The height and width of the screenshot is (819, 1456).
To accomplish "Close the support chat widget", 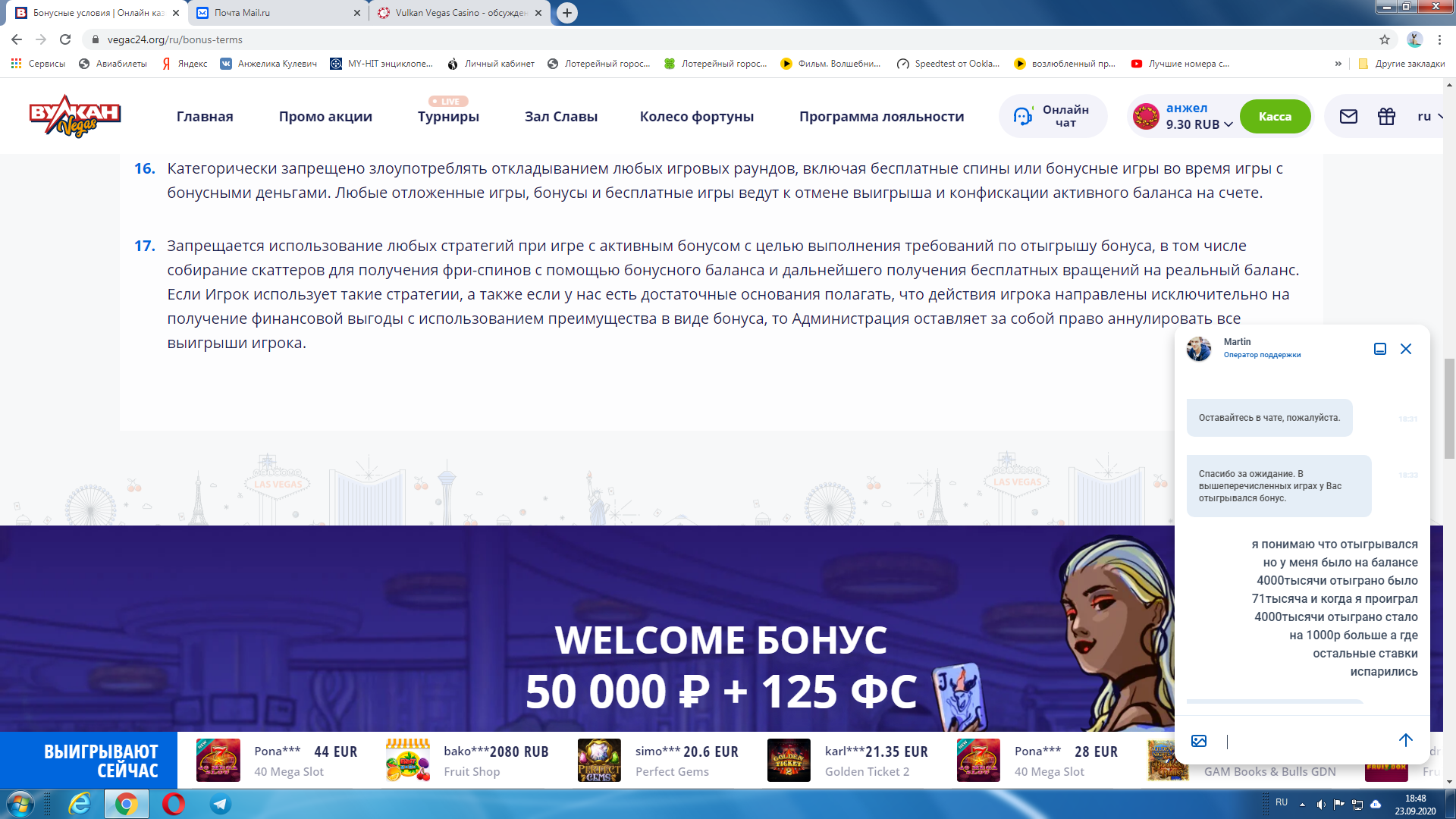I will (x=1406, y=349).
